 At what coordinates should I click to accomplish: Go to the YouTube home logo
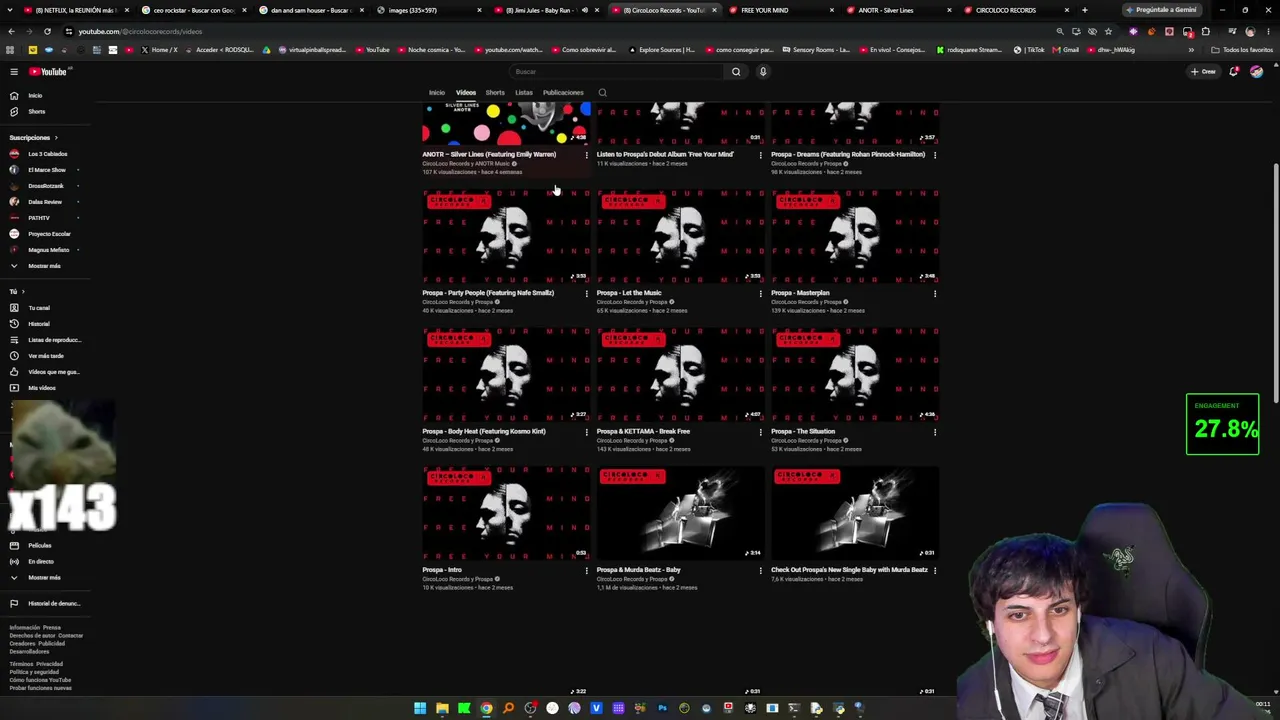click(48, 72)
